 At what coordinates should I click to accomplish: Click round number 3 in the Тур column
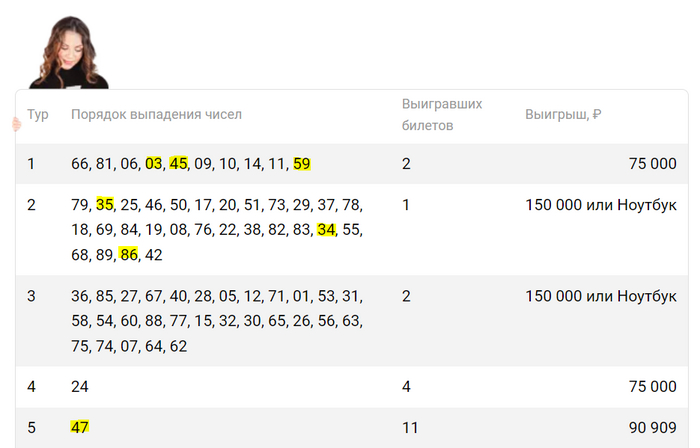coord(32,297)
